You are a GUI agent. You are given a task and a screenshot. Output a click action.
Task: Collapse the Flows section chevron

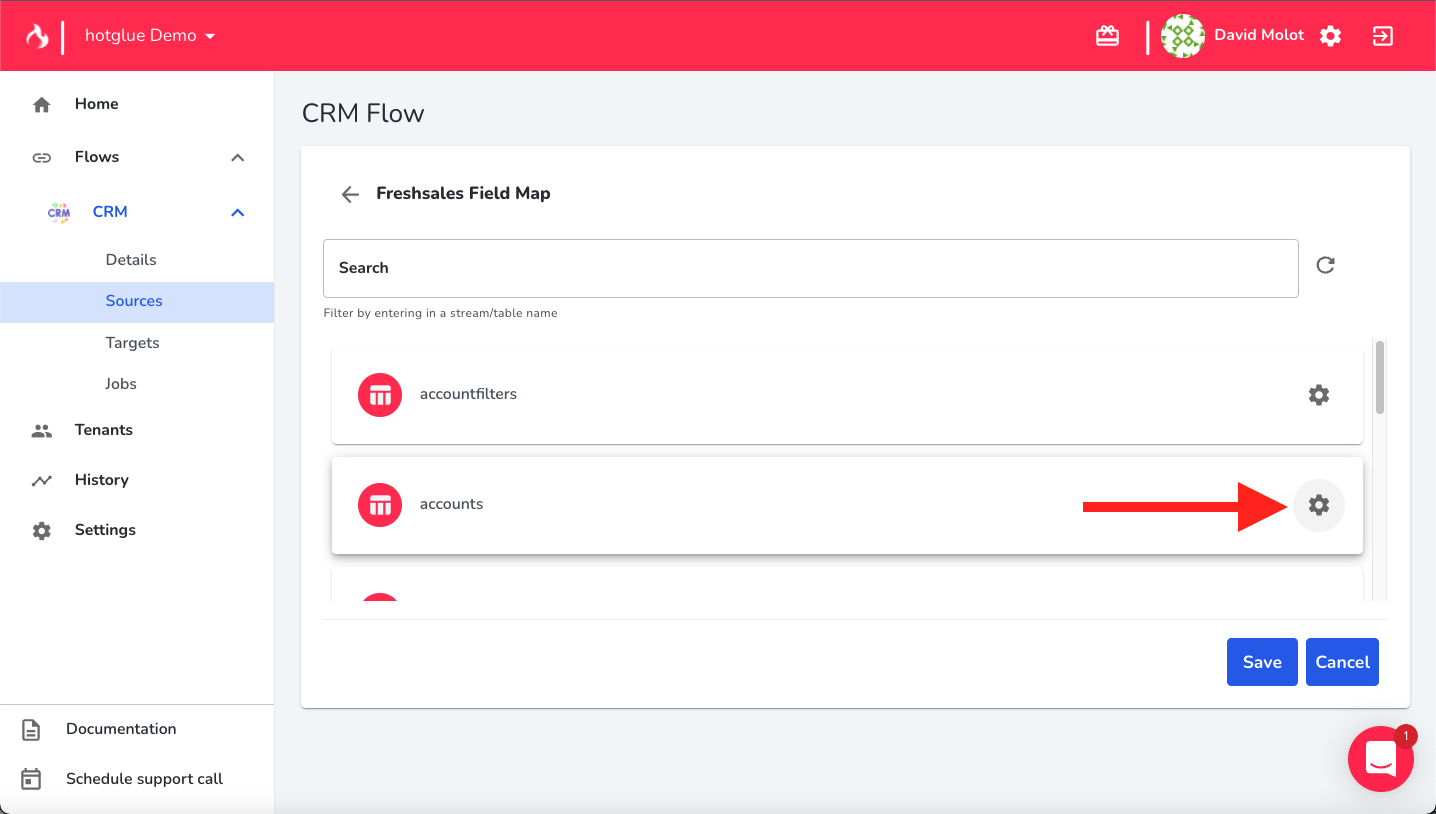tap(237, 157)
